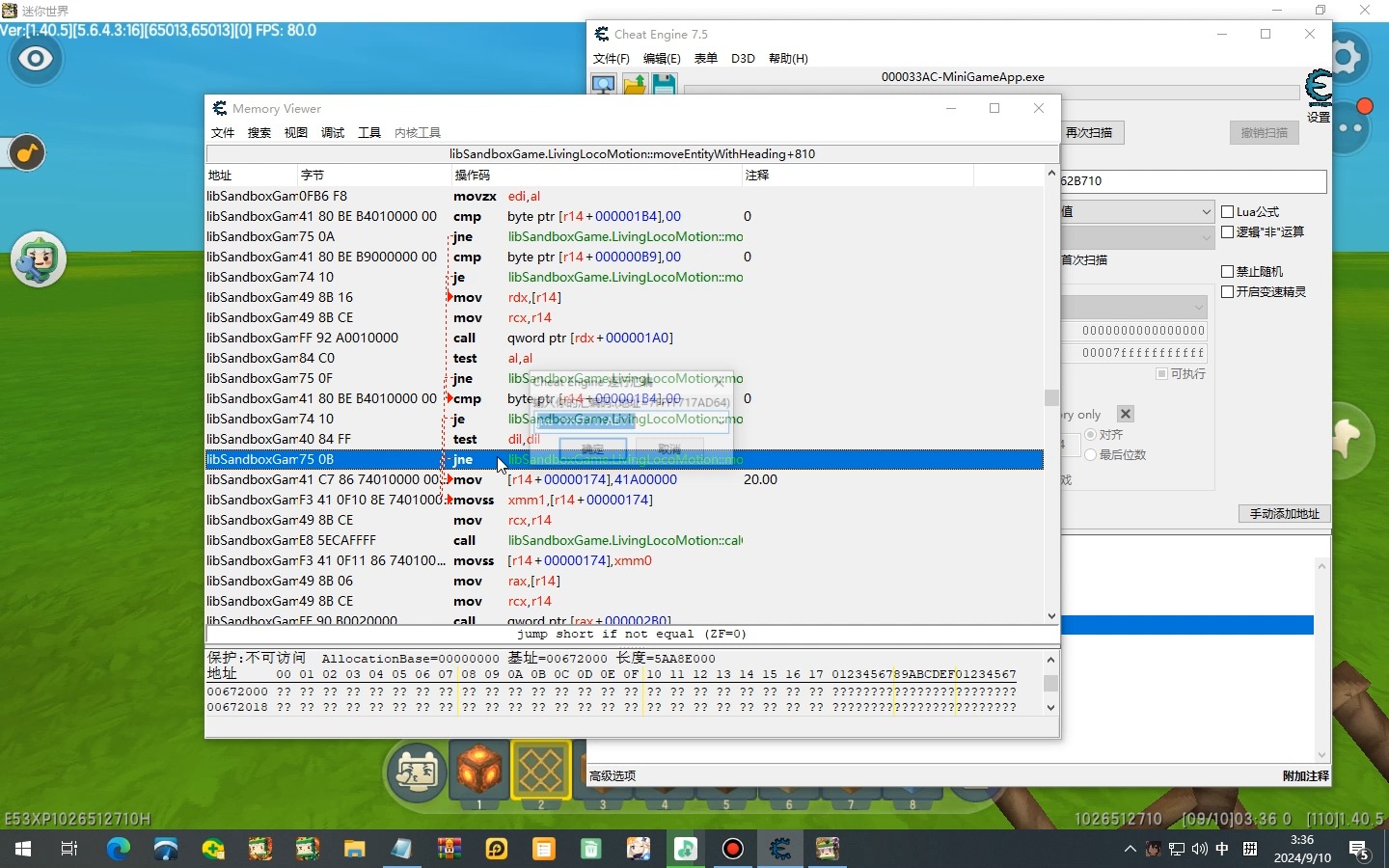Click the disassembler scroll up arrow
This screenshot has height=868, width=1389.
tap(1051, 174)
